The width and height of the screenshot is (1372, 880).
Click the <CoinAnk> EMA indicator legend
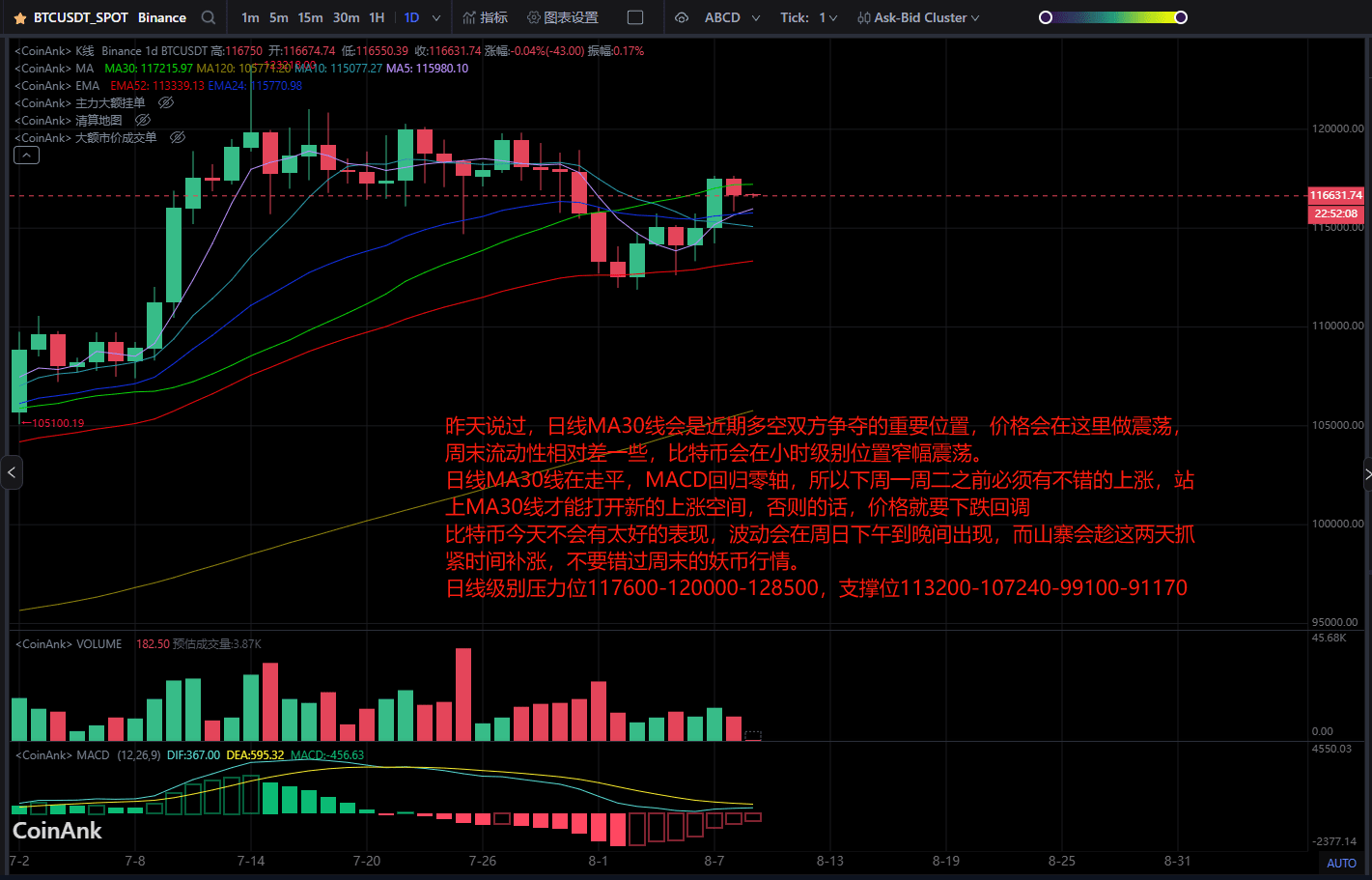coord(57,86)
